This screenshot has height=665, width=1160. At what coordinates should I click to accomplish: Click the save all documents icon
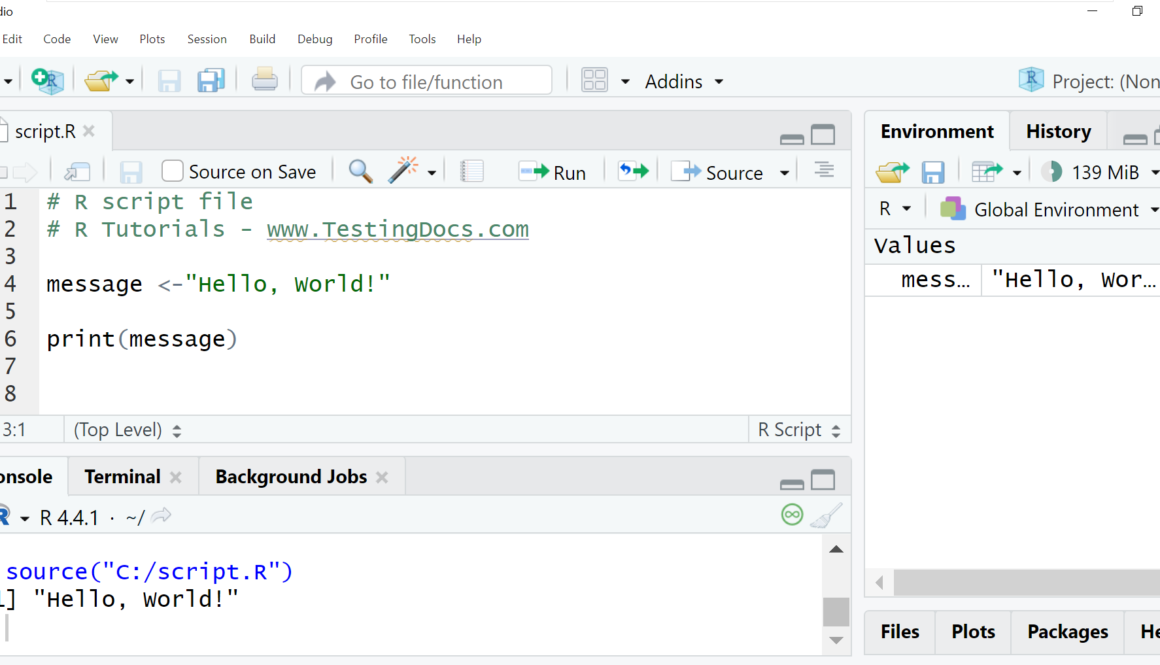[211, 81]
